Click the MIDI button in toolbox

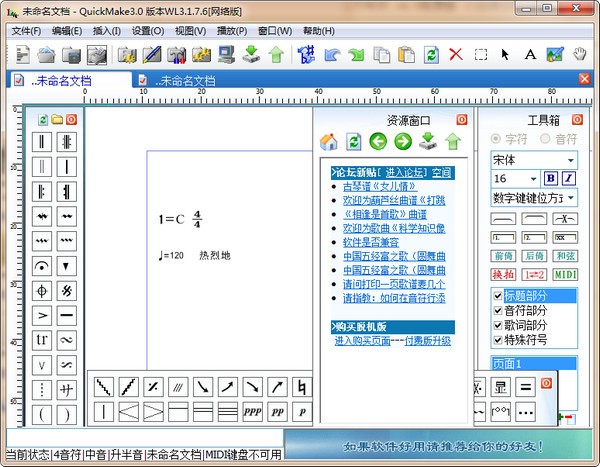(x=565, y=274)
